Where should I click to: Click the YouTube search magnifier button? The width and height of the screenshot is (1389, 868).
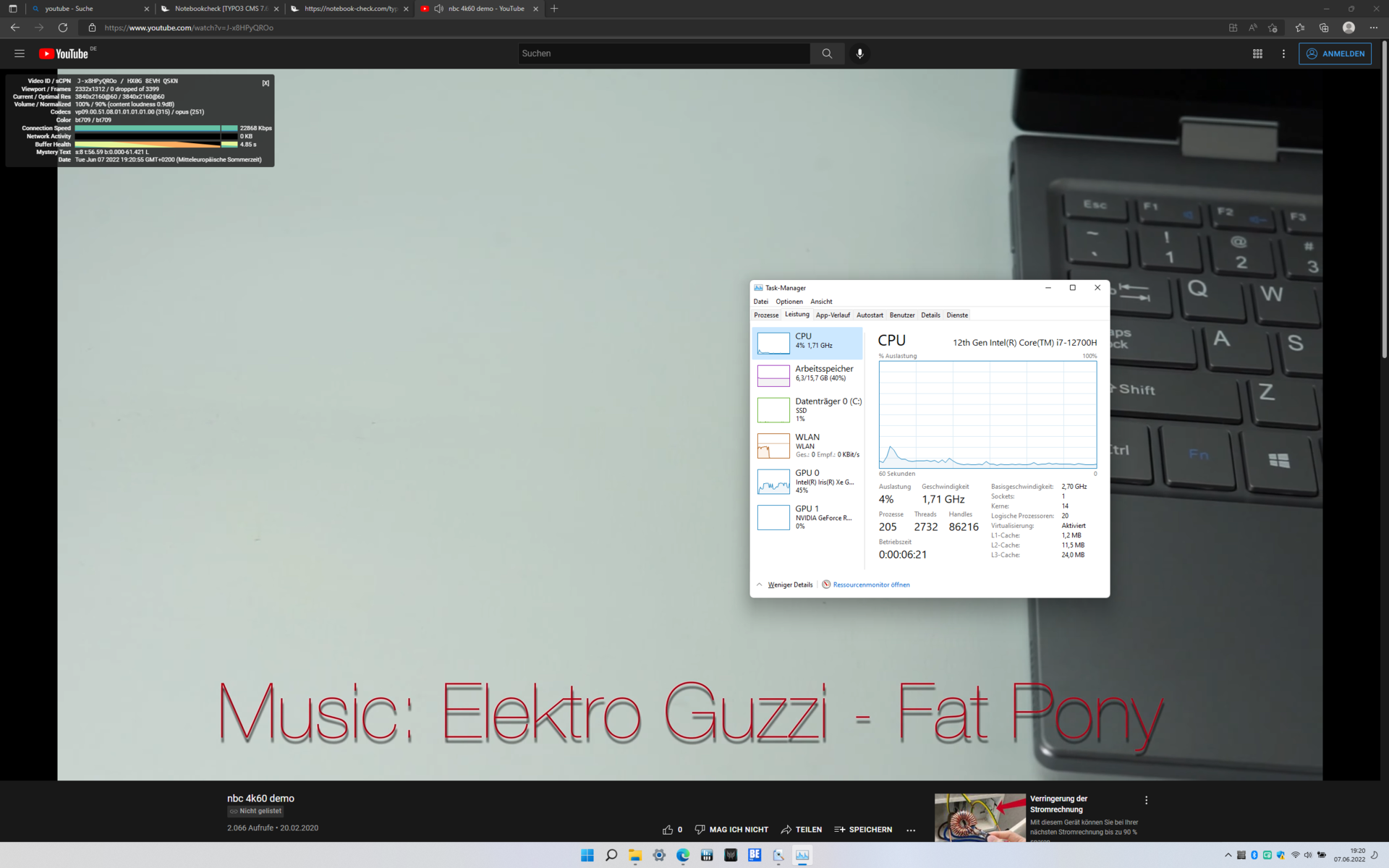827,54
